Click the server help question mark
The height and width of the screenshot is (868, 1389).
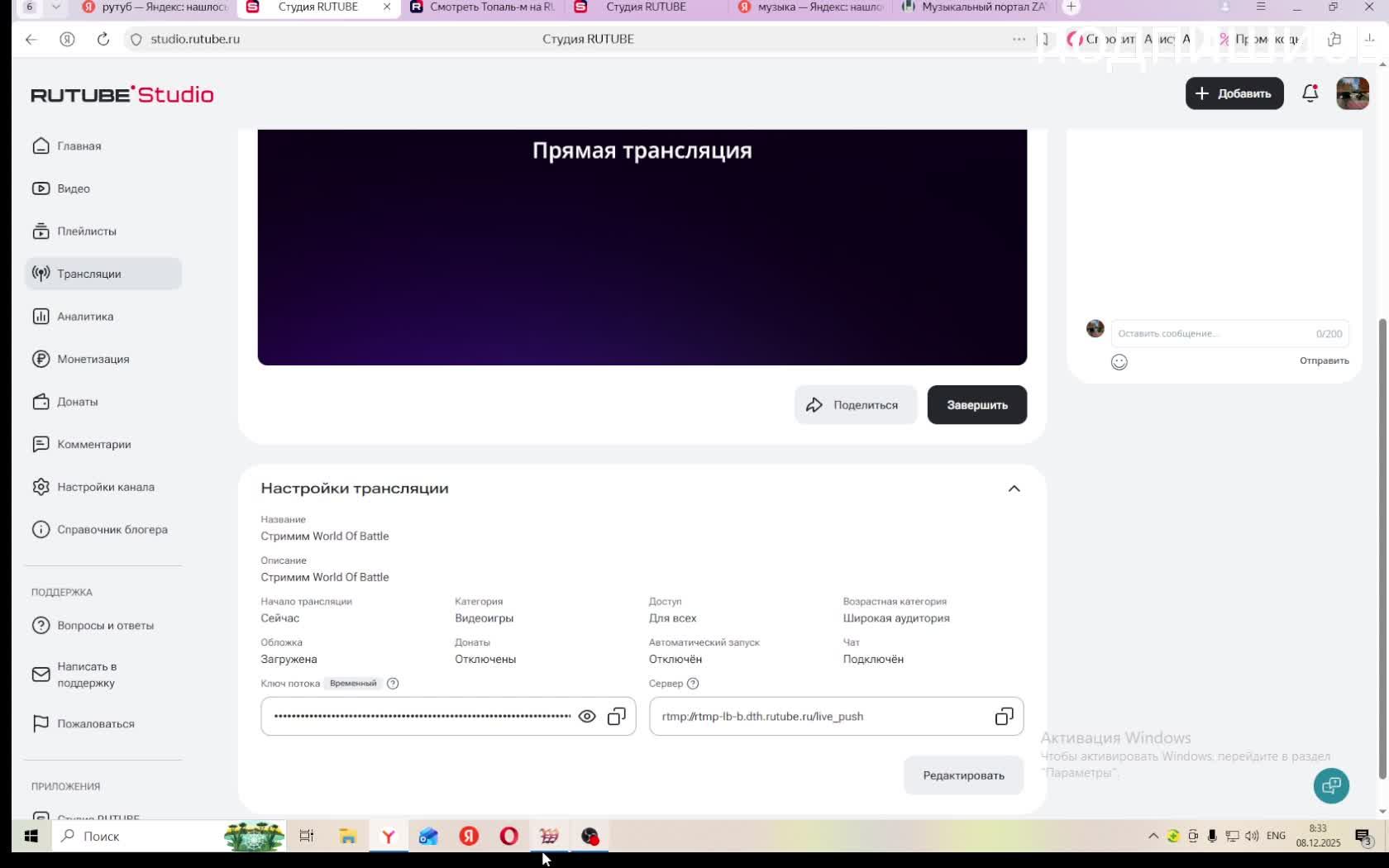(693, 684)
